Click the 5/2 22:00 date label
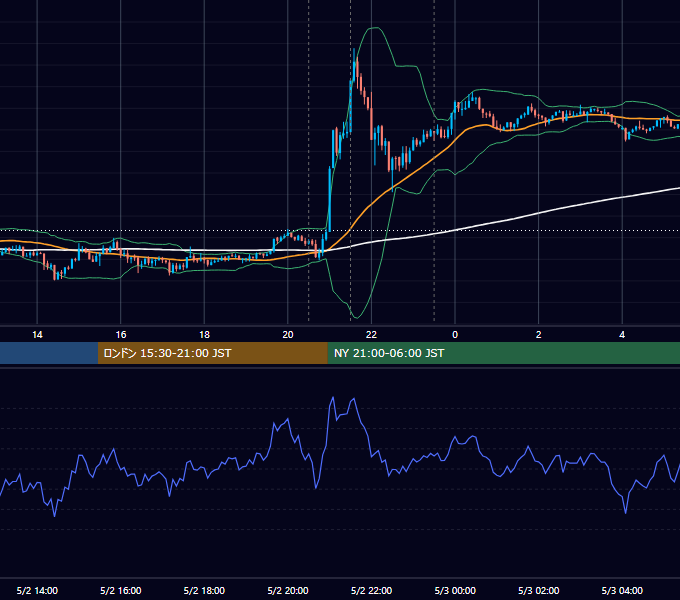Screen dimensions: 680x600 point(371,590)
